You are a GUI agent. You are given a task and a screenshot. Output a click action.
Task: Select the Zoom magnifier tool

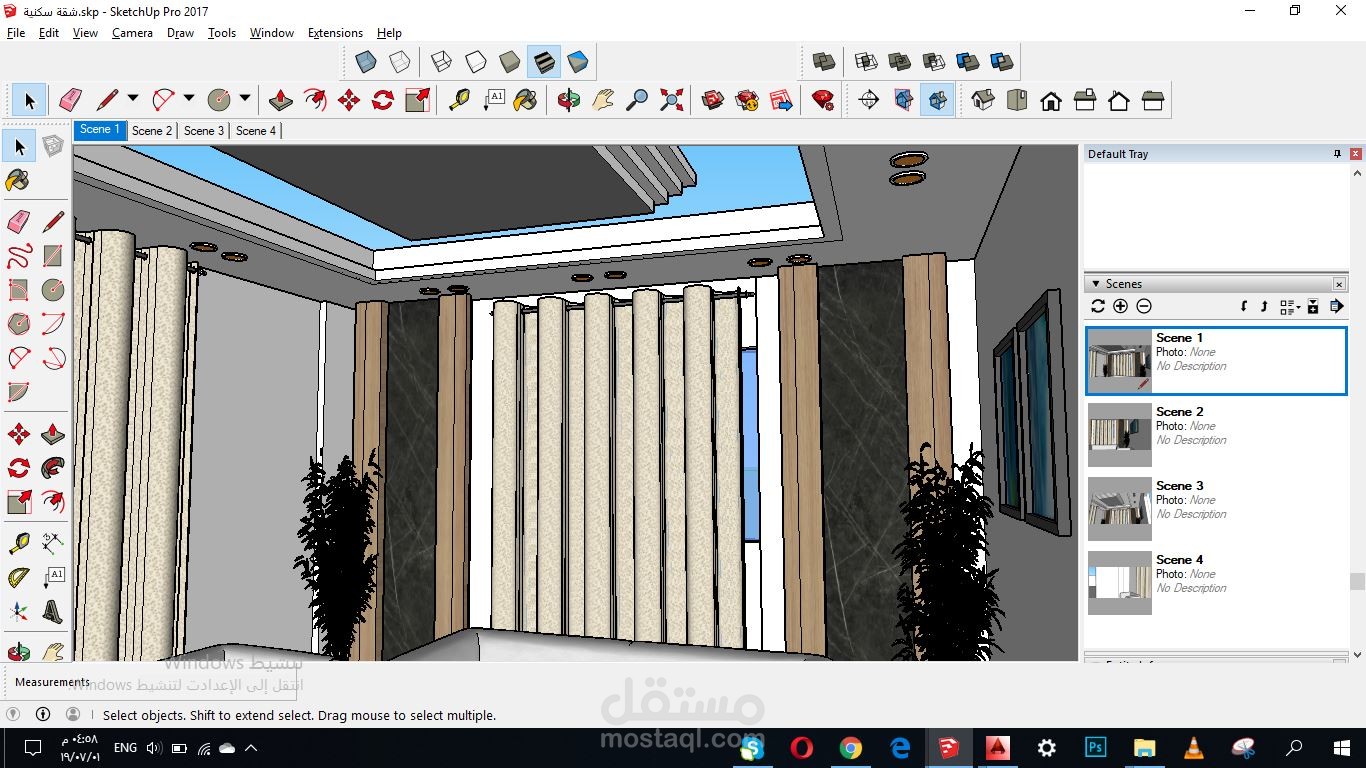coord(636,100)
